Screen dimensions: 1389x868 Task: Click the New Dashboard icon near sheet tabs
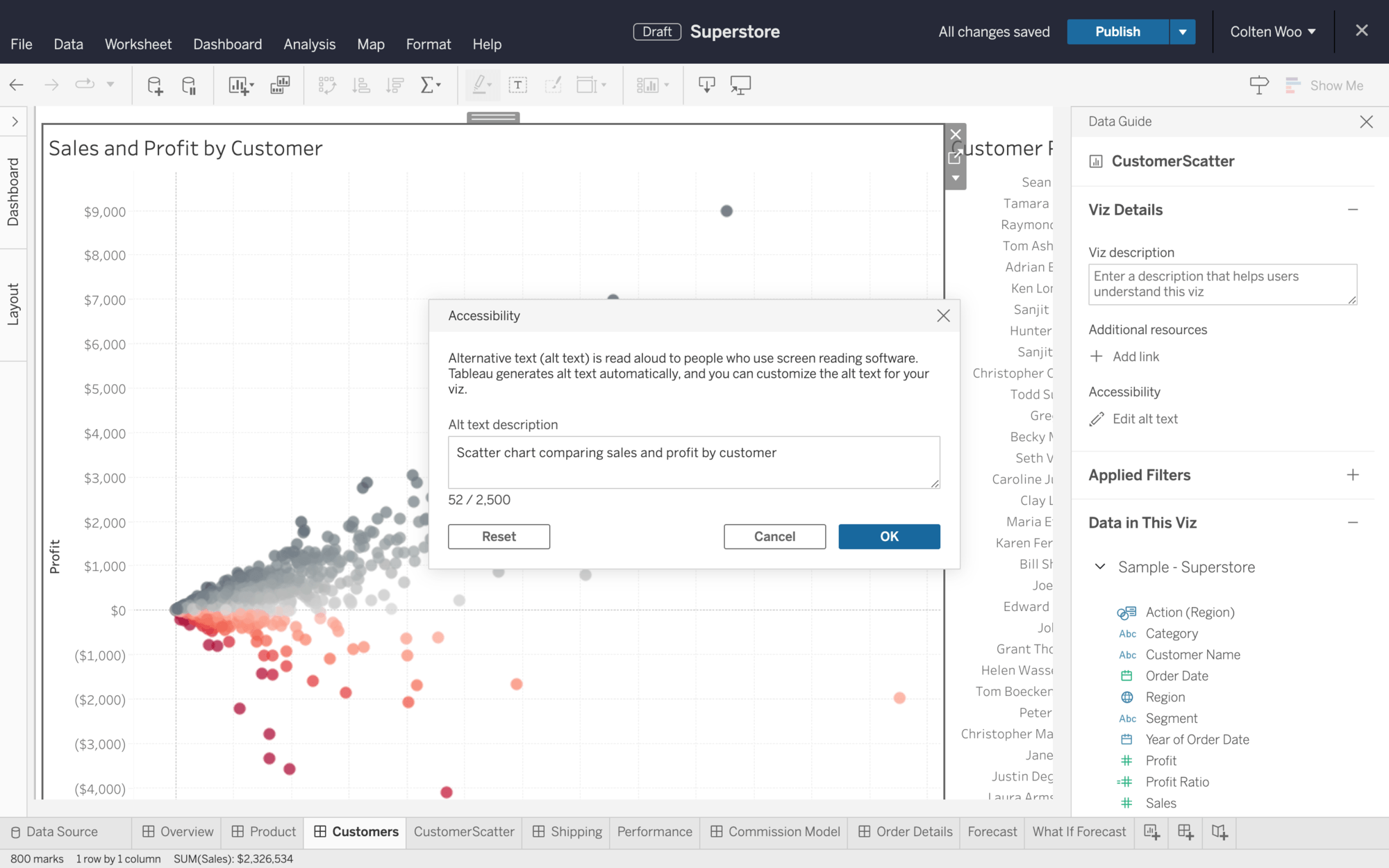click(1186, 832)
